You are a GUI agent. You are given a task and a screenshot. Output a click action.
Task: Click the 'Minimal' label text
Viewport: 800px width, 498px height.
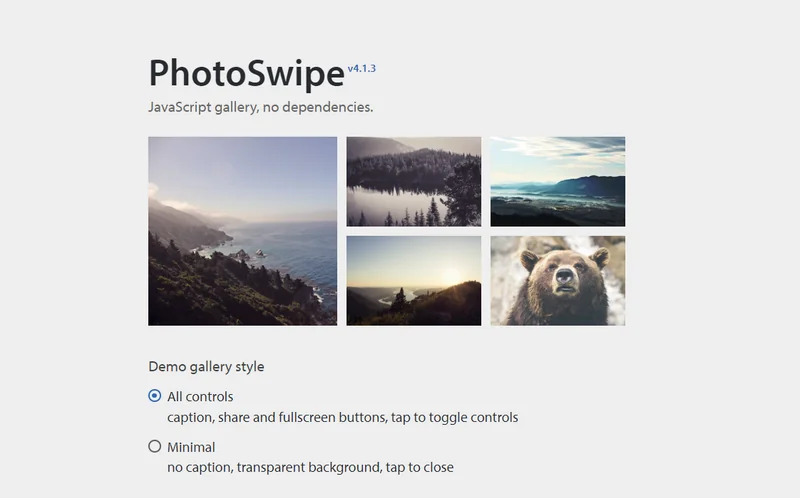(x=191, y=447)
